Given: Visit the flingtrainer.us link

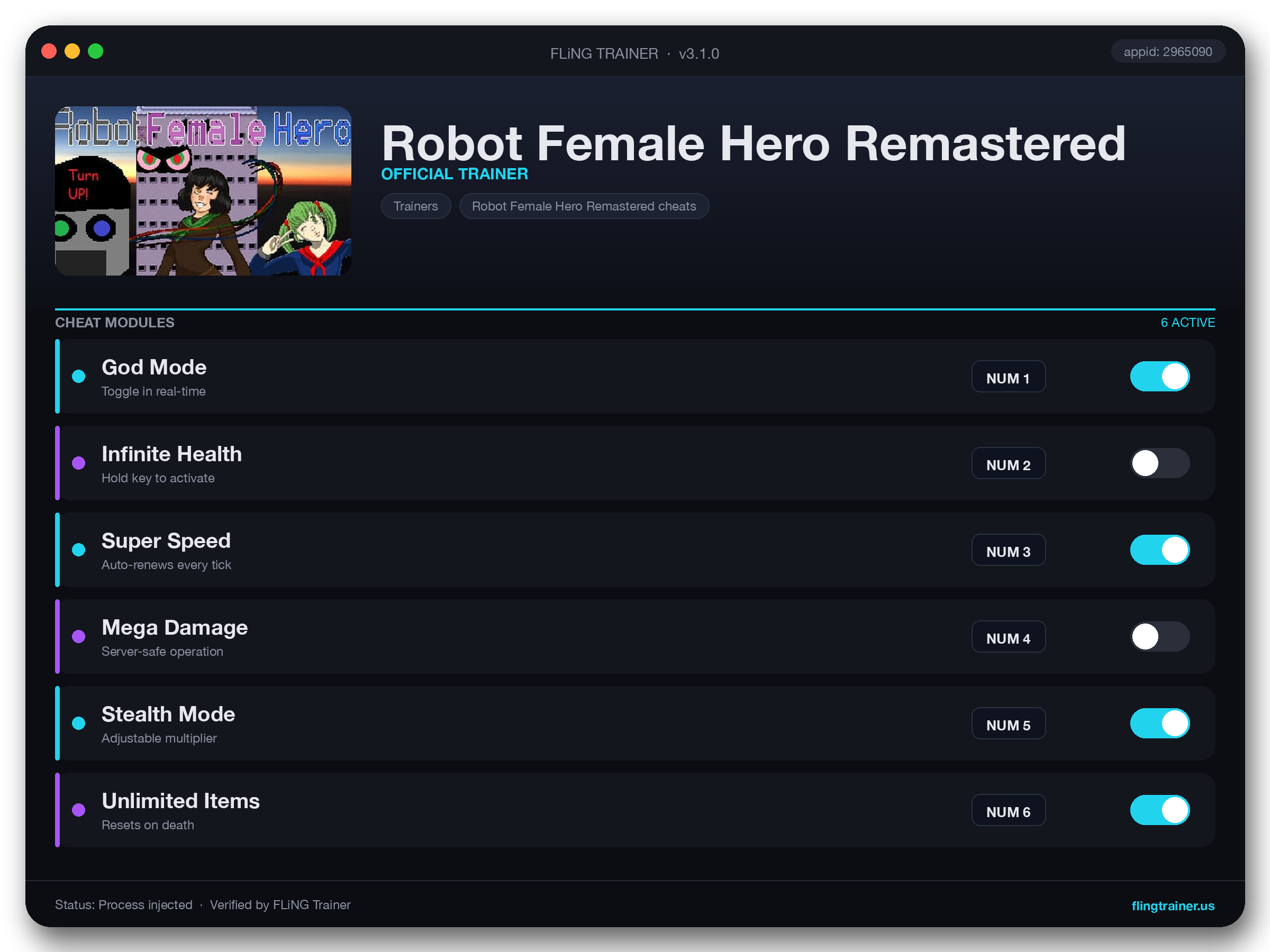Looking at the screenshot, I should click(1173, 905).
